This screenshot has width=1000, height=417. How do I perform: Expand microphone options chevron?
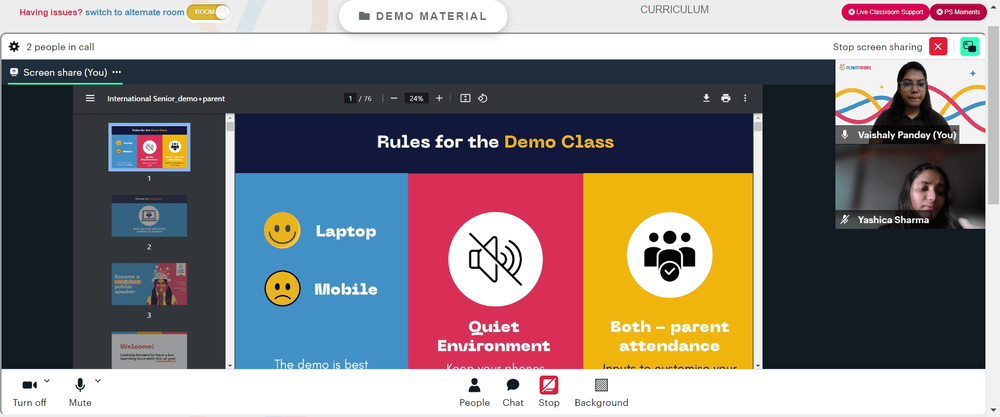click(x=98, y=381)
